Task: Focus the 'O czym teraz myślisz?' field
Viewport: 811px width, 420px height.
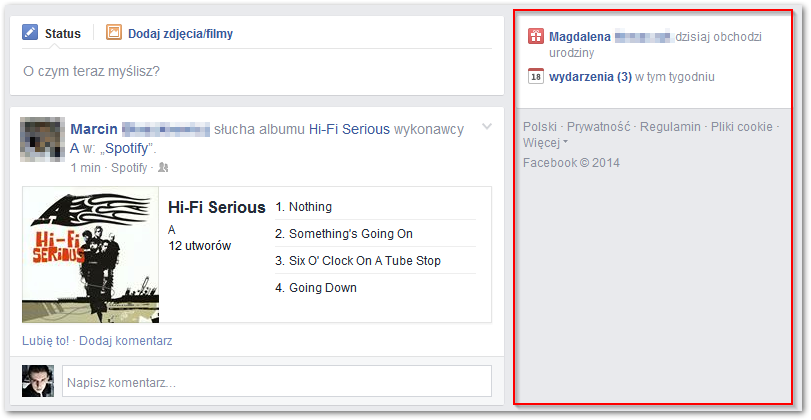Action: pyautogui.click(x=257, y=71)
